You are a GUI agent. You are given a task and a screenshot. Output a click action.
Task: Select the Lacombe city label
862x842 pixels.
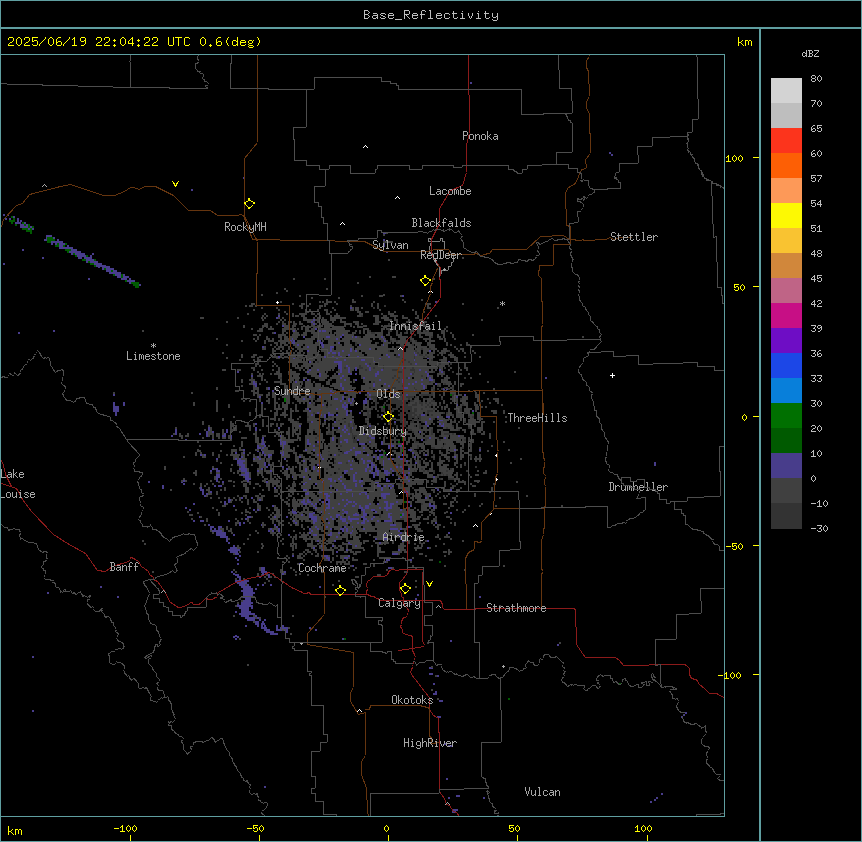450,191
